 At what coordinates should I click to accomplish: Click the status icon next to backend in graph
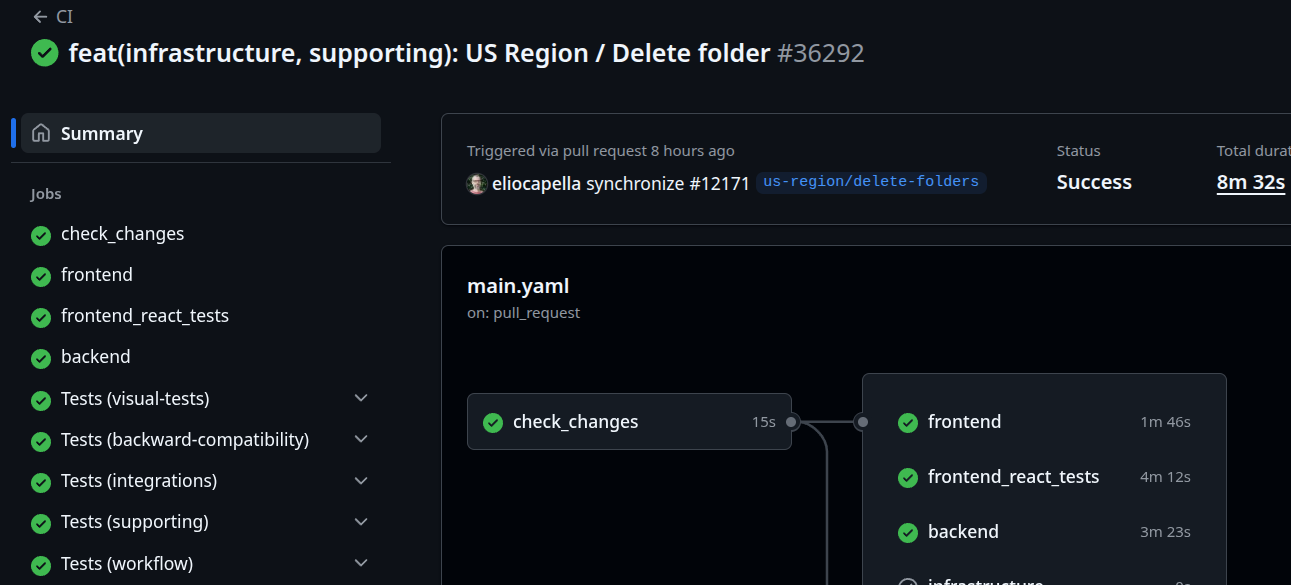908,533
